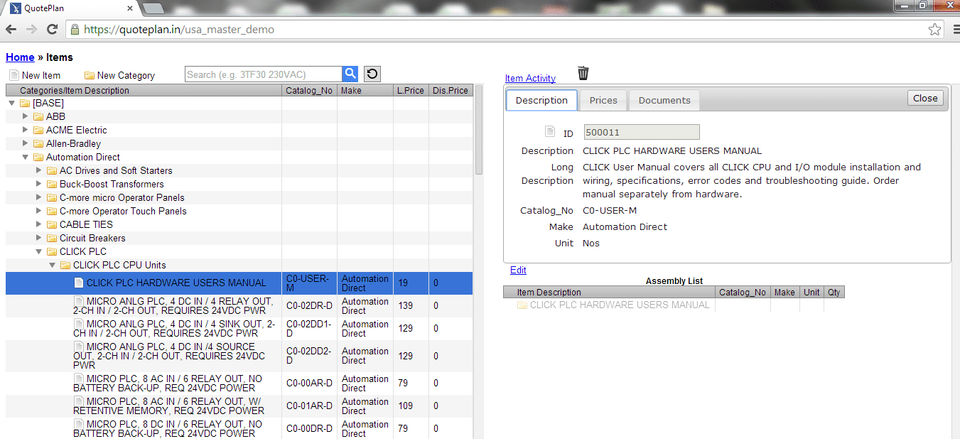Click catalog number C0-00DR-D
Image resolution: width=960 pixels, height=443 pixels.
309,428
